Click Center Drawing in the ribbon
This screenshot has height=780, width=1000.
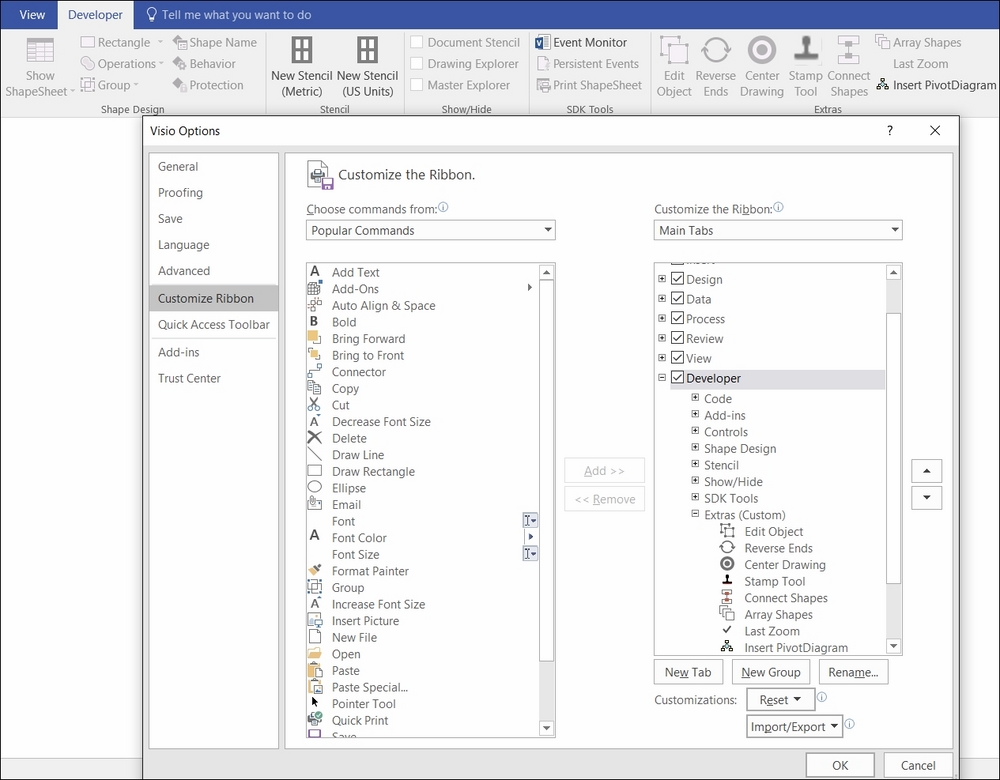(x=761, y=67)
